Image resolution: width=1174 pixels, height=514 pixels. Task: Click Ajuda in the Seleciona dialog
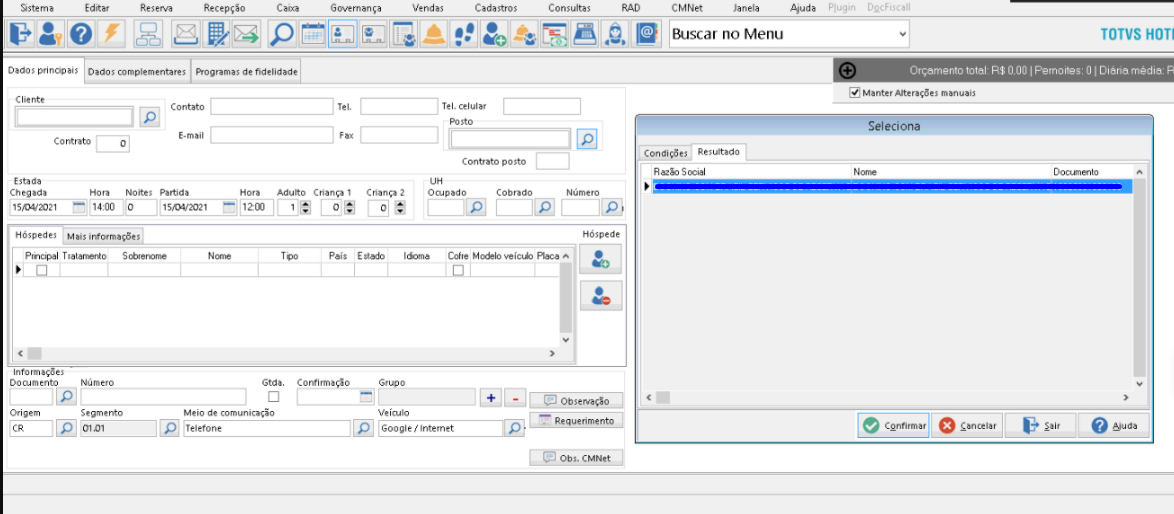click(1114, 425)
